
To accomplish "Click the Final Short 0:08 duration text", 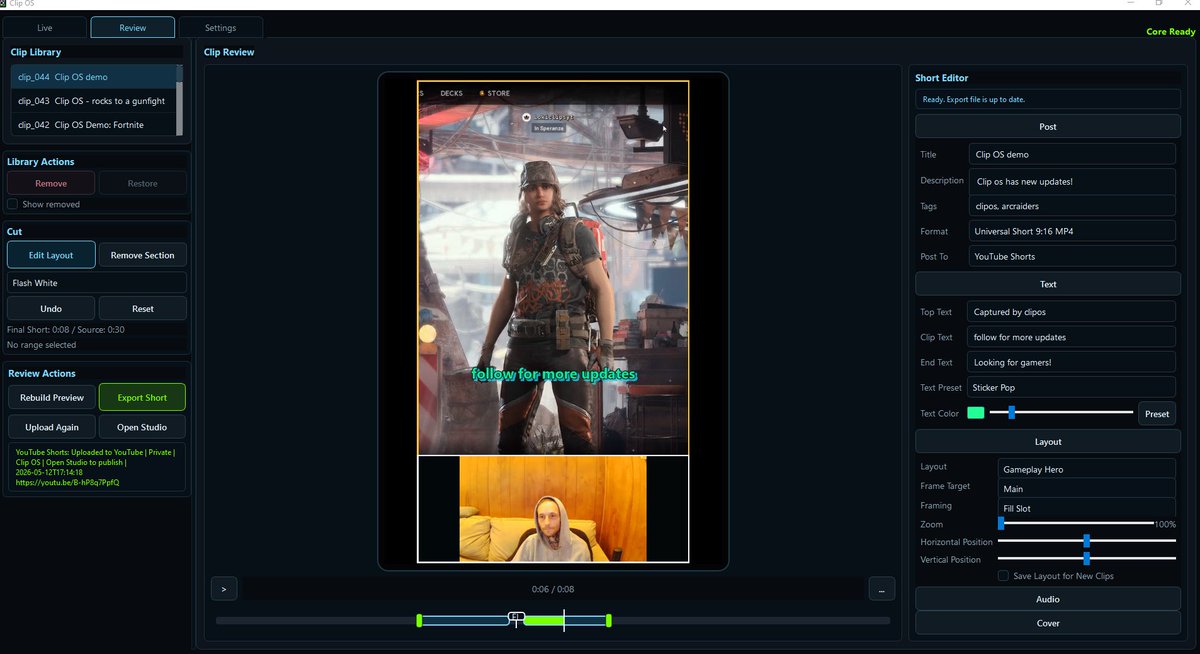I will pos(36,330).
